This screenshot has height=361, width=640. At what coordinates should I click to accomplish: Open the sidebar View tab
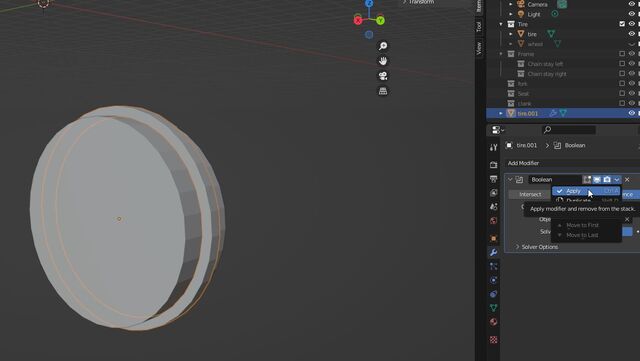click(479, 48)
